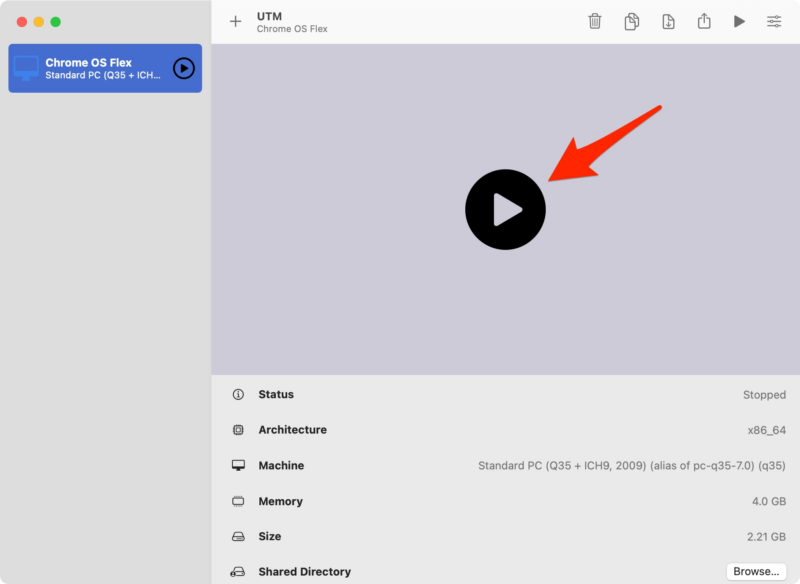The width and height of the screenshot is (800, 584).
Task: Clone the VM using the copy icon
Action: point(632,21)
